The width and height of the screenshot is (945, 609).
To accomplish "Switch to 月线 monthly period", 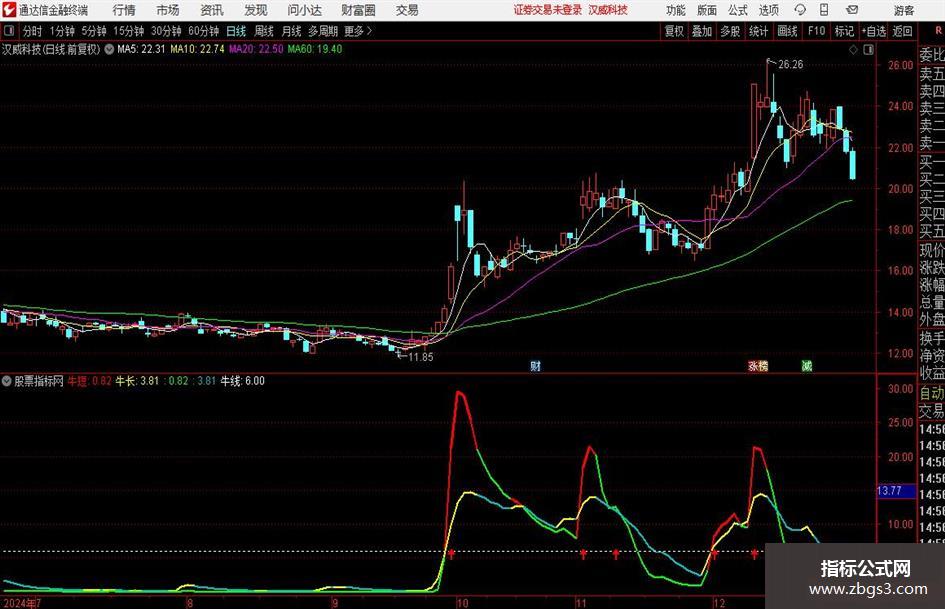I will (x=291, y=31).
